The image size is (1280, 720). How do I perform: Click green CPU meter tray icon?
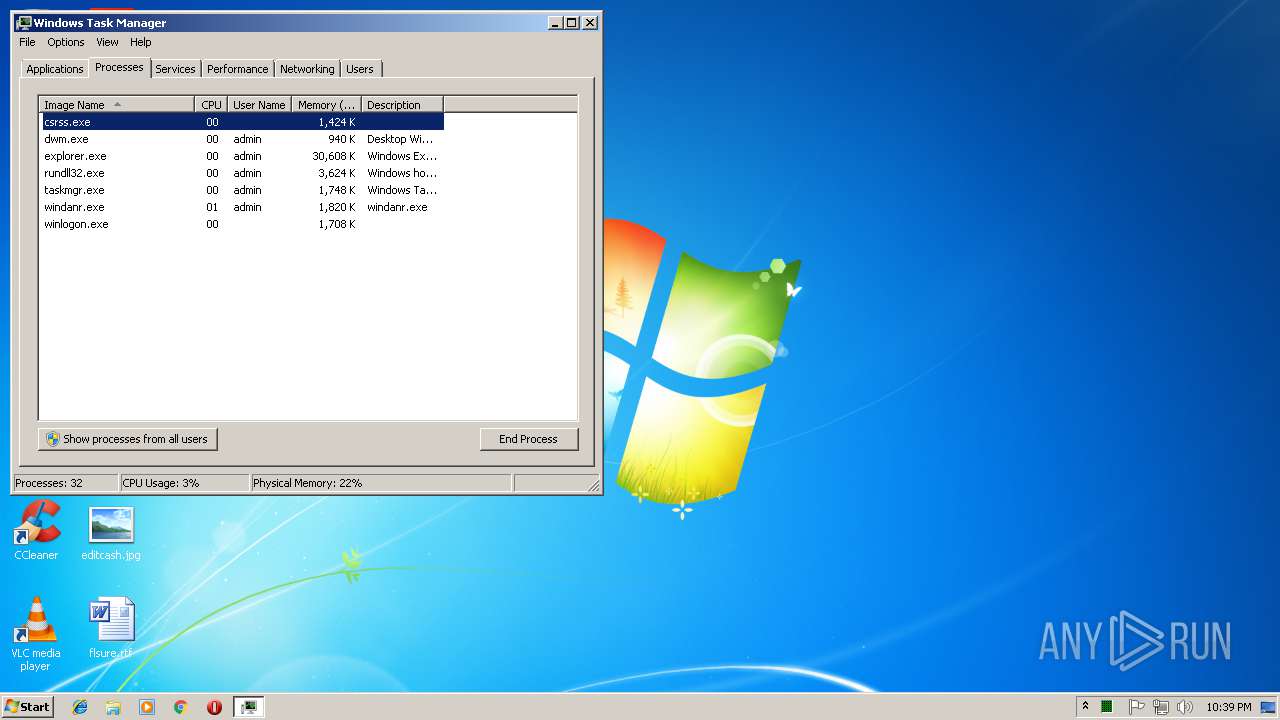[1107, 707]
